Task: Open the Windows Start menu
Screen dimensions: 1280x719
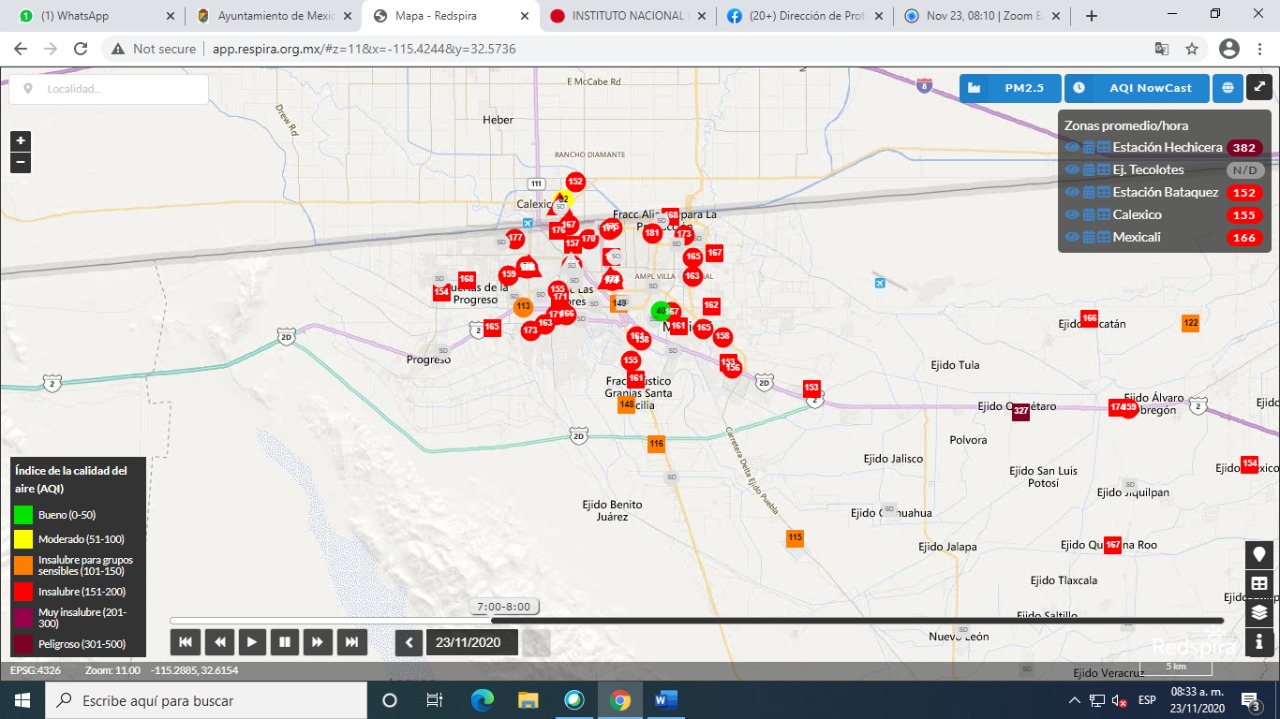Action: 22,700
